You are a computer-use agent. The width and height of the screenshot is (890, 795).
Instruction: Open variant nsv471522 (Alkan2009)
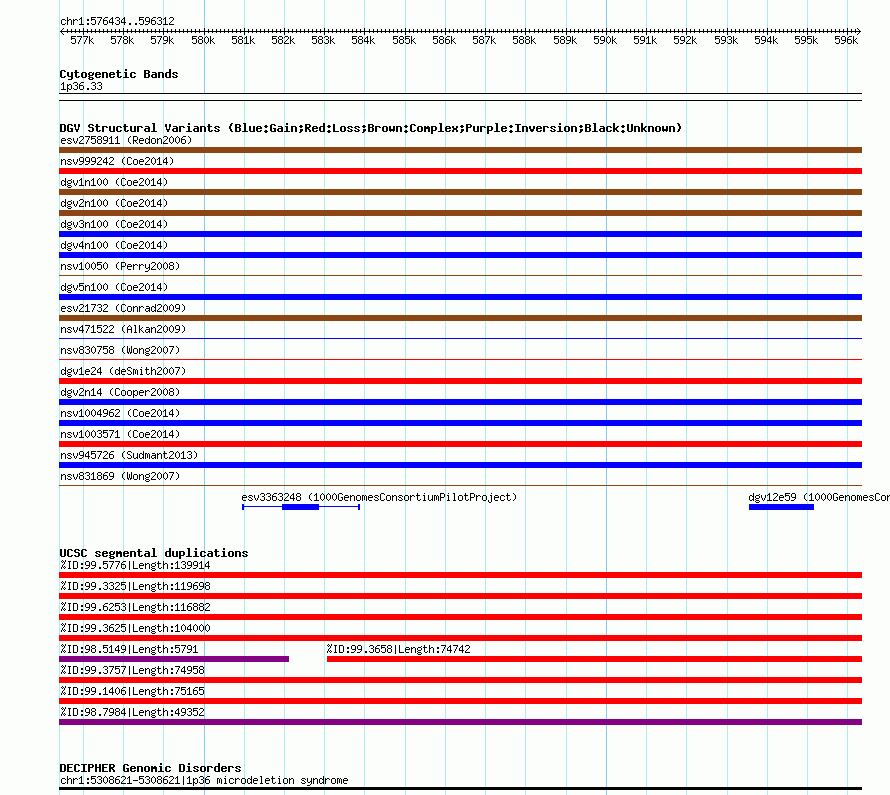tap(123, 329)
